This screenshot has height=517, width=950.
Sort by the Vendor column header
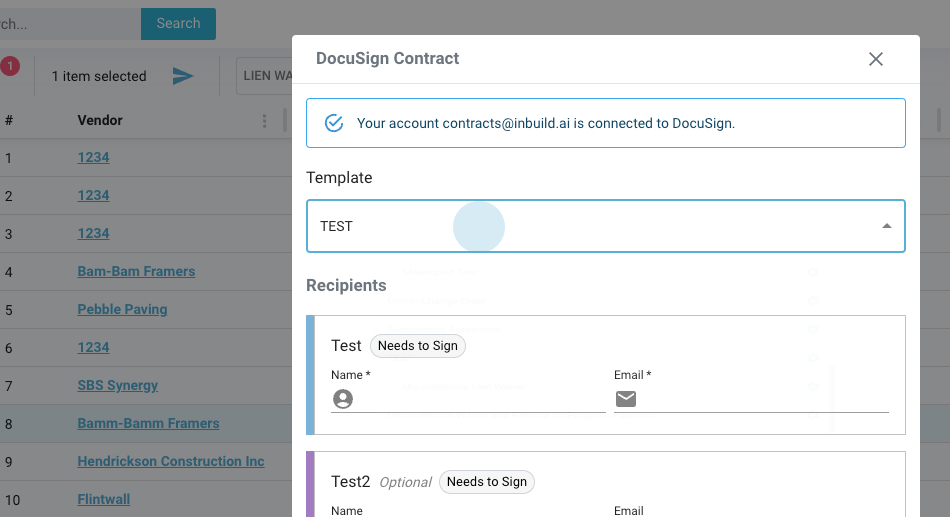tap(100, 120)
